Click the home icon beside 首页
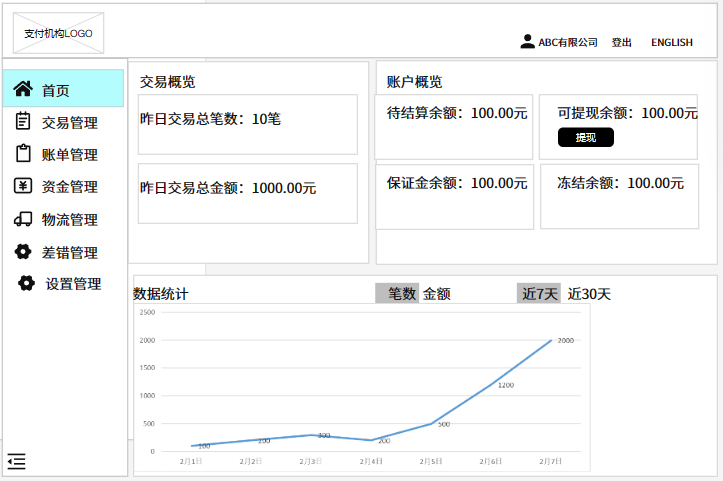Viewport: 723px width, 481px height. click(23, 89)
